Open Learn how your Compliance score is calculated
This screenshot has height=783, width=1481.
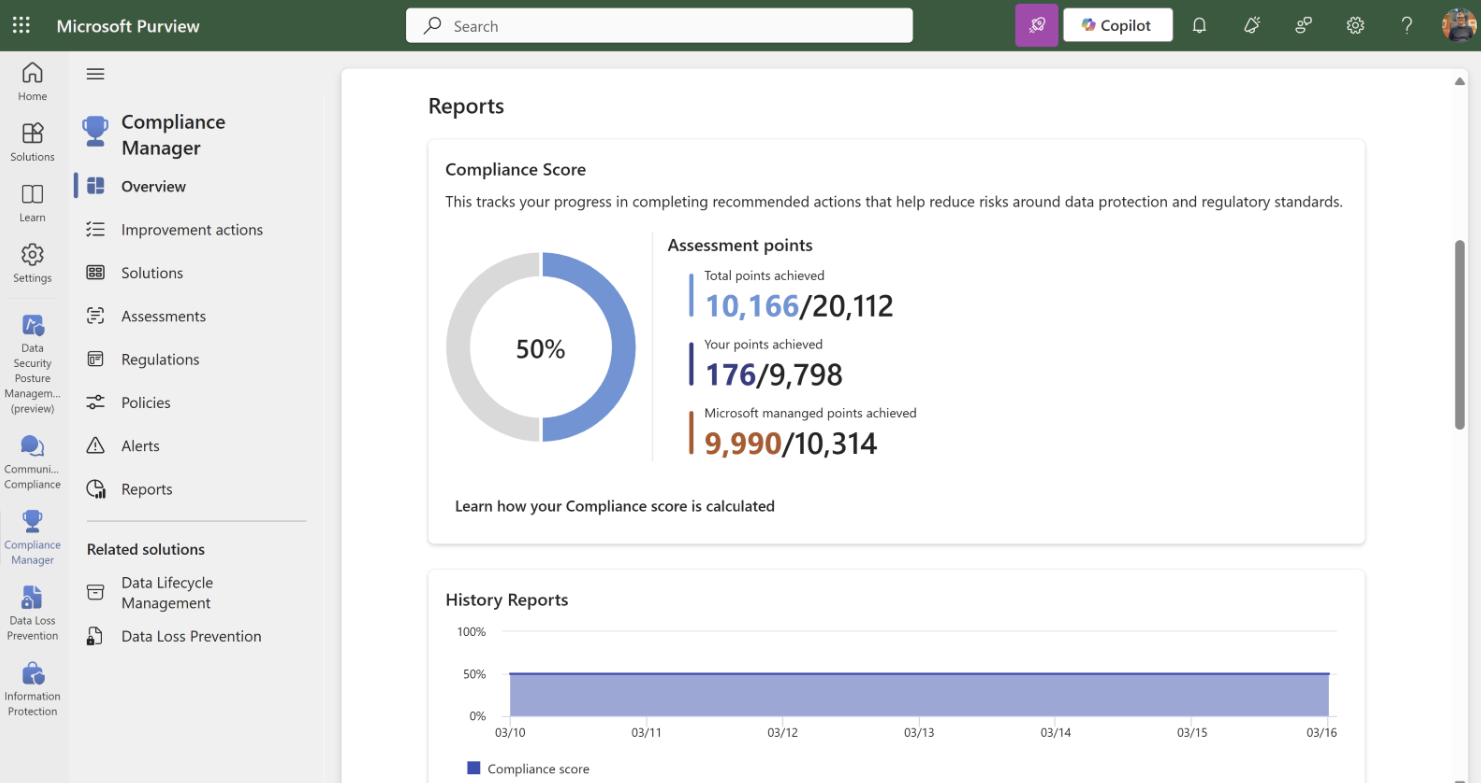pos(614,506)
